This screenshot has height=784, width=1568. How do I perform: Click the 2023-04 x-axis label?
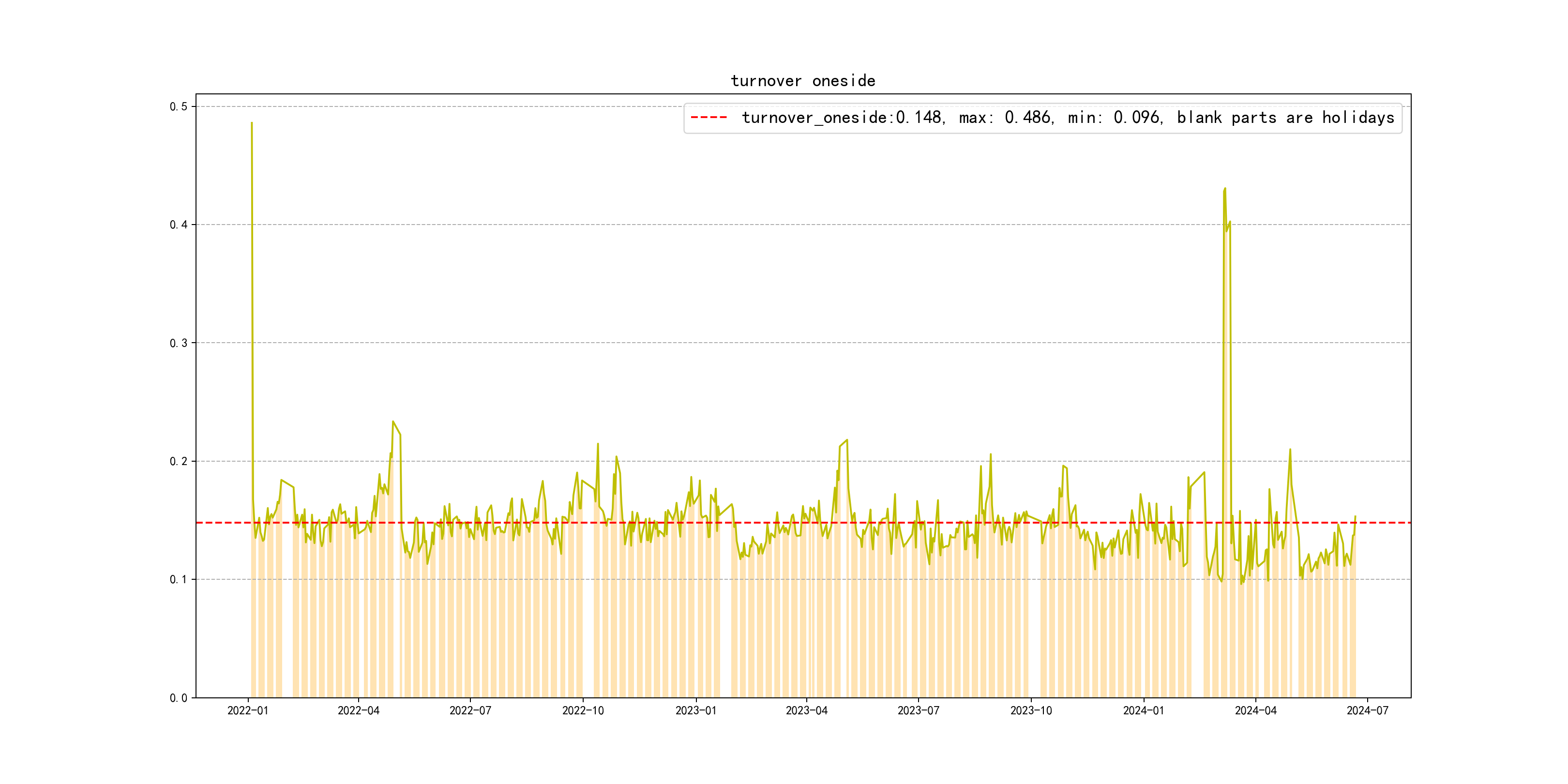coord(807,711)
